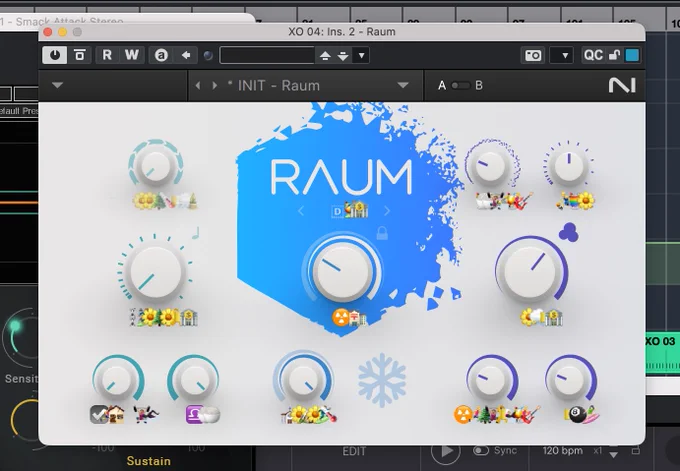This screenshot has width=680, height=471.
Task: Open the preset management dropdown arrow
Action: click(x=361, y=56)
